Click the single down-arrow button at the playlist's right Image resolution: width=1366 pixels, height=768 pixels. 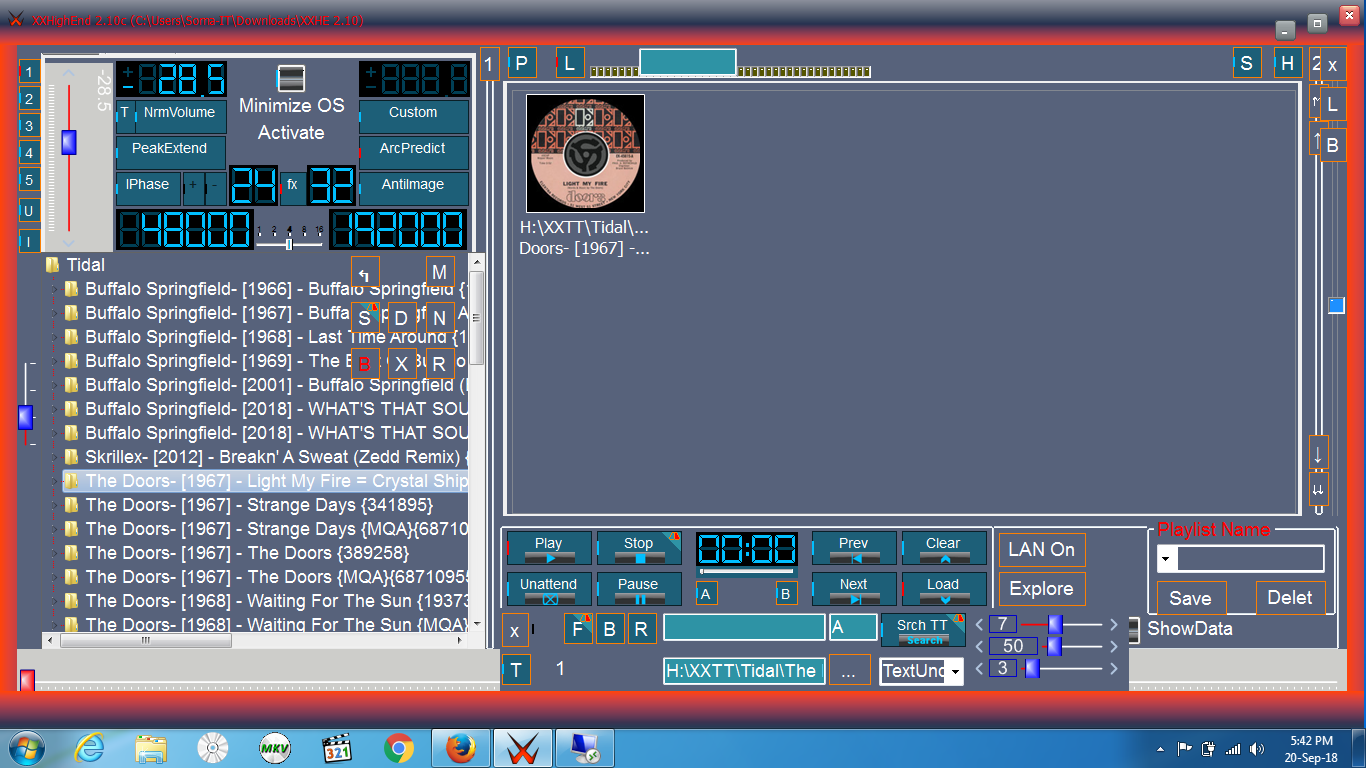pos(1318,453)
